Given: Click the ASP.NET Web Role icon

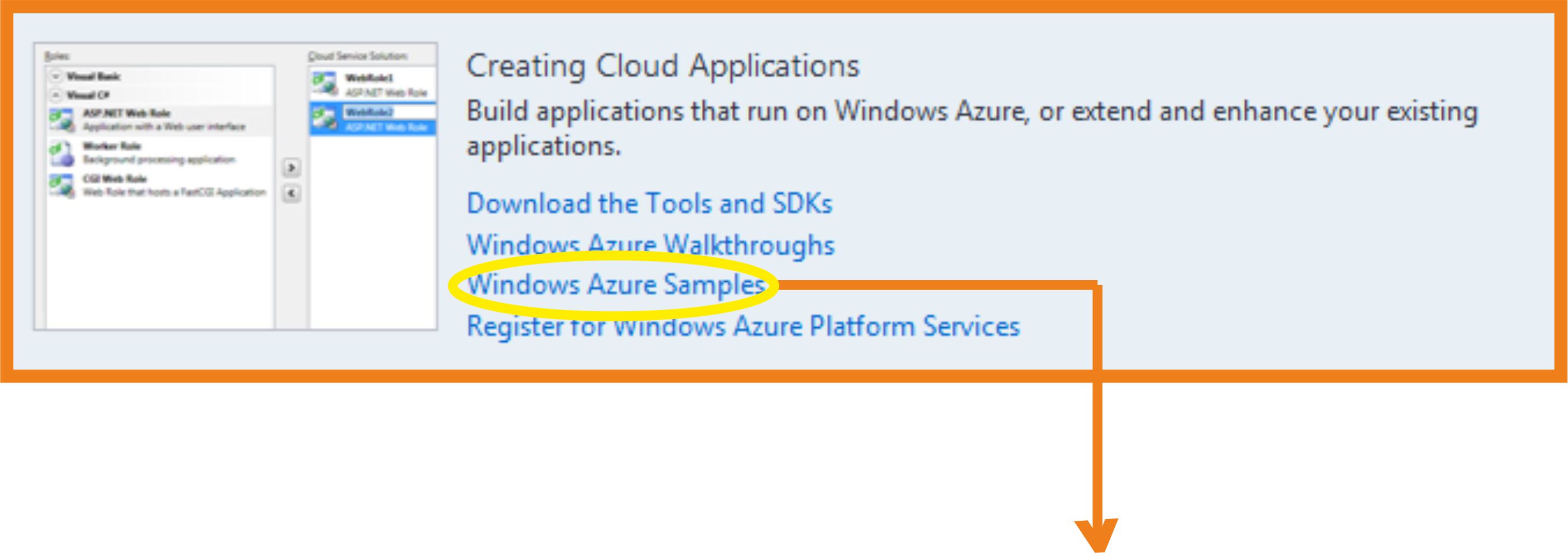Looking at the screenshot, I should (61, 119).
